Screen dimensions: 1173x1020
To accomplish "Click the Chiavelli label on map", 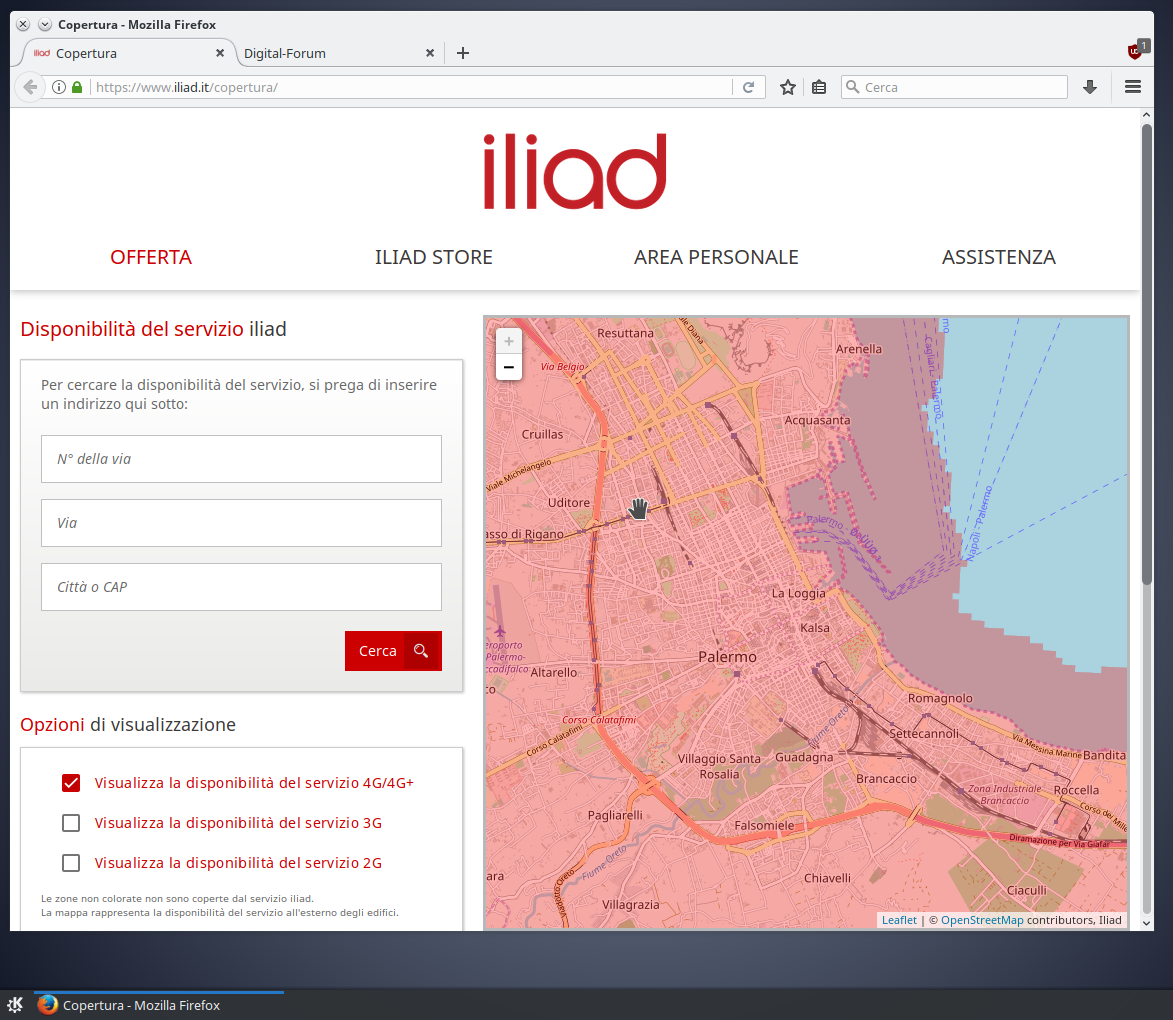I will point(827,878).
